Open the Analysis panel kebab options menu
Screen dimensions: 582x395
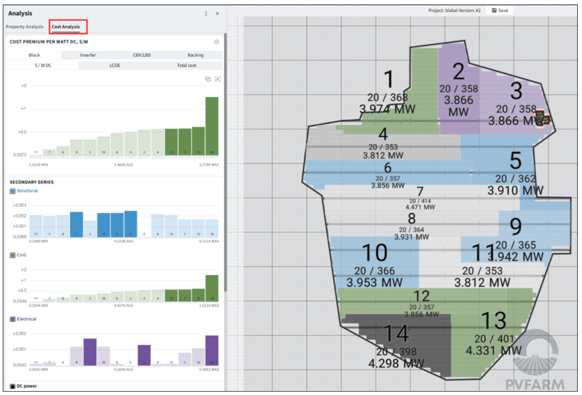click(206, 13)
